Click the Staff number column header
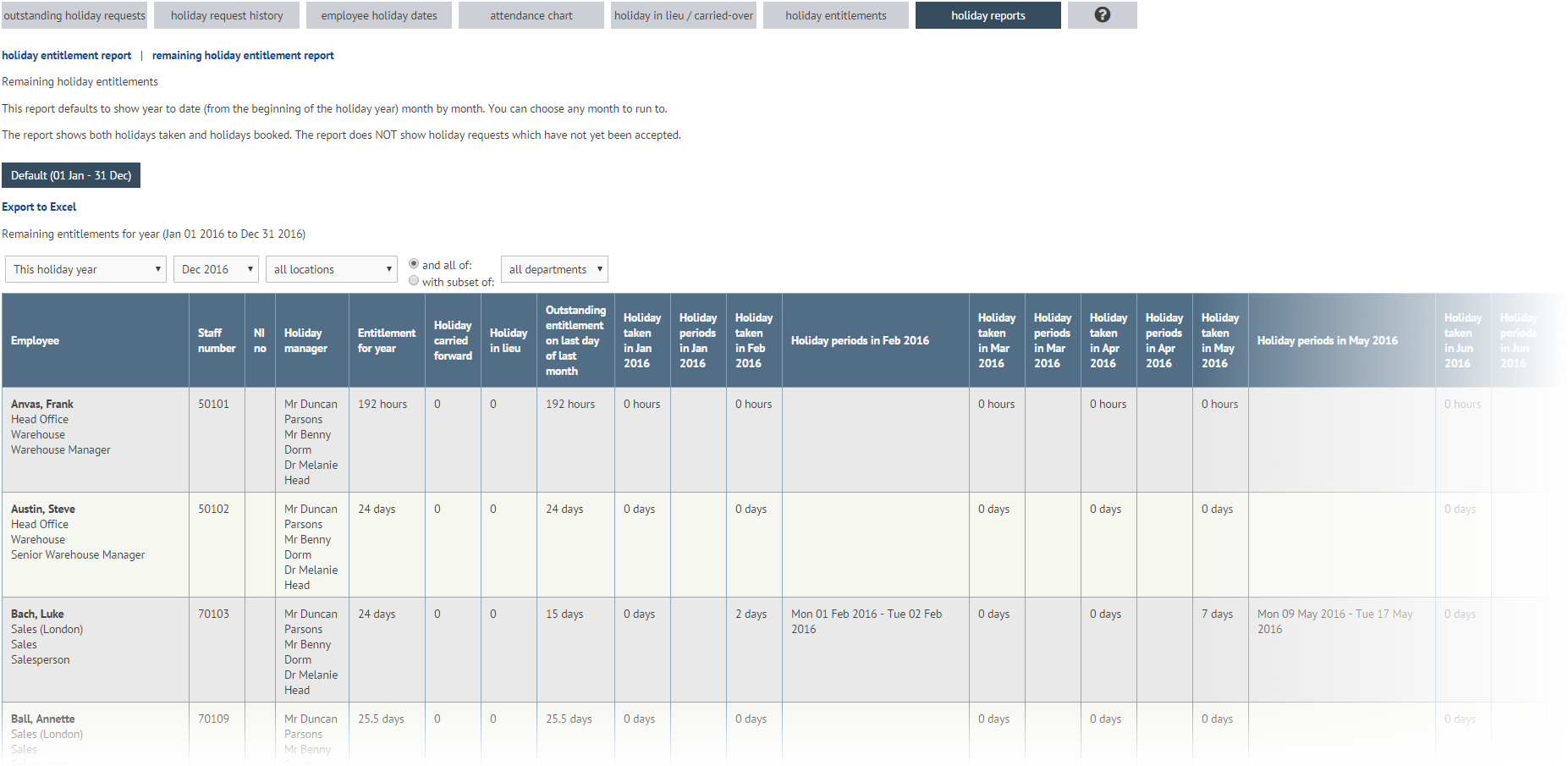Viewport: 1568px width, 766px height. coord(217,340)
